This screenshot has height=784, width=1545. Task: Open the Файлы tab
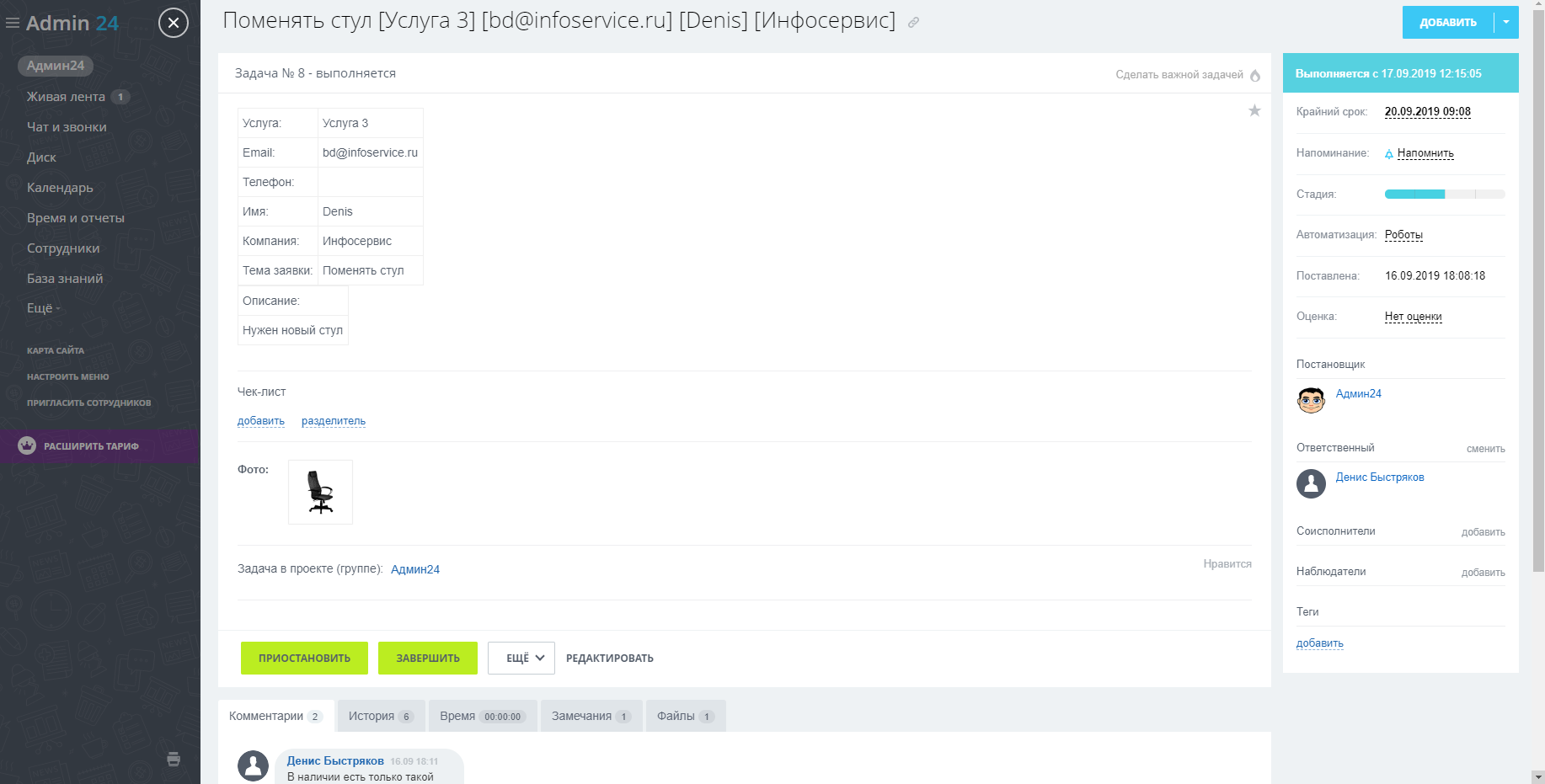pyautogui.click(x=685, y=716)
